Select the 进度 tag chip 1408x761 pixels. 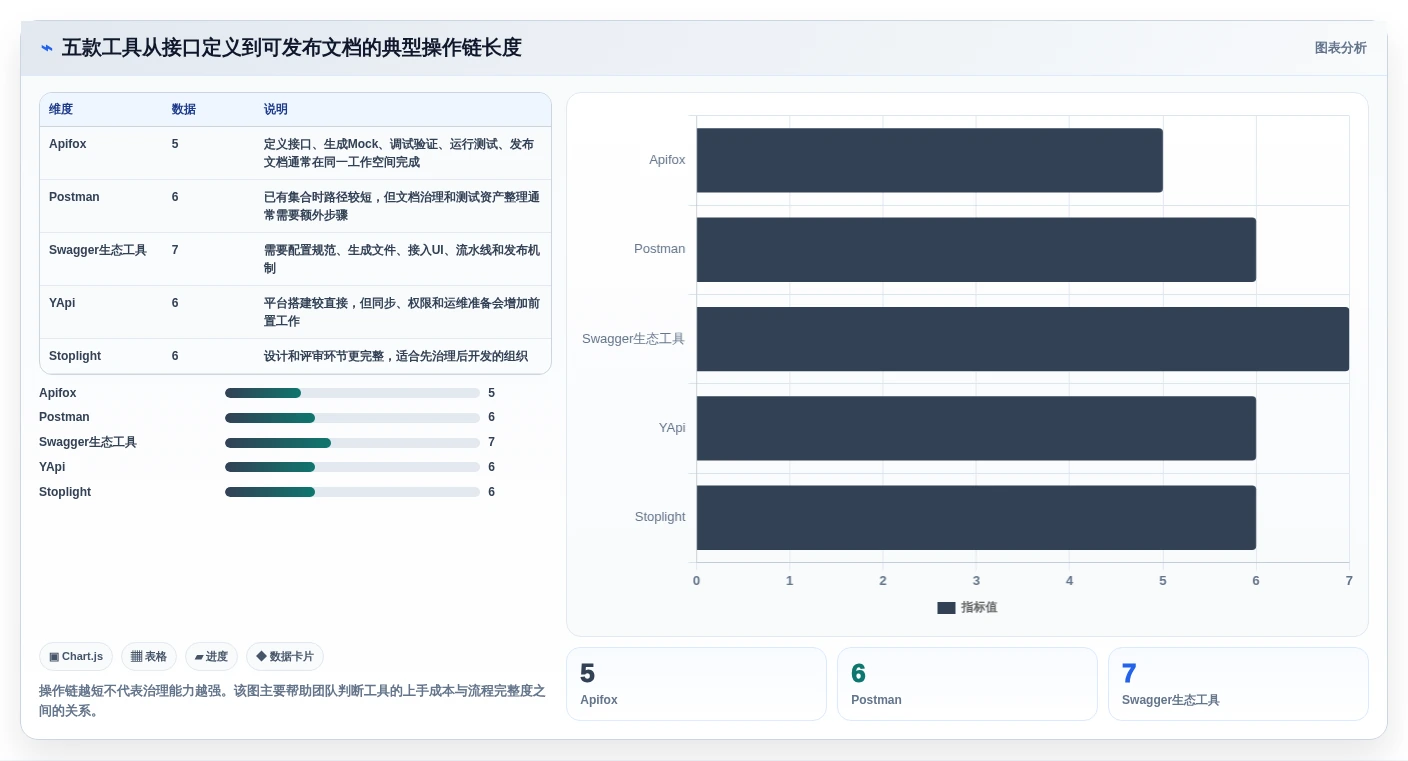(x=211, y=657)
